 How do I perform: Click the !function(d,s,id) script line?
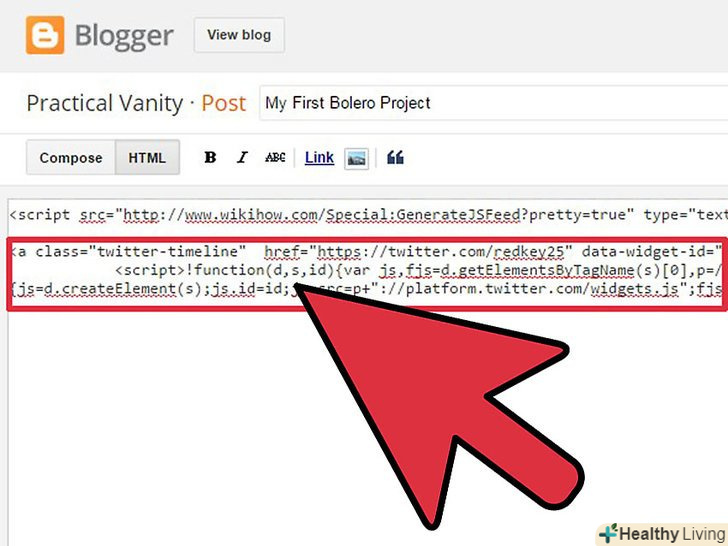418,270
